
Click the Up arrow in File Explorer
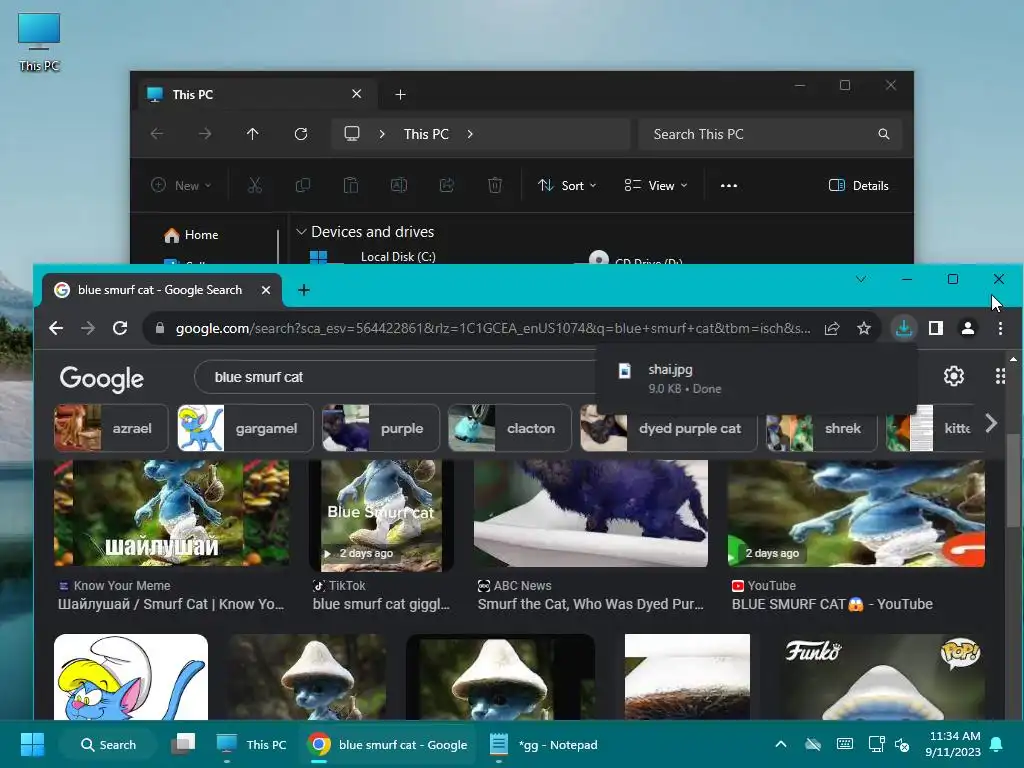pos(253,134)
